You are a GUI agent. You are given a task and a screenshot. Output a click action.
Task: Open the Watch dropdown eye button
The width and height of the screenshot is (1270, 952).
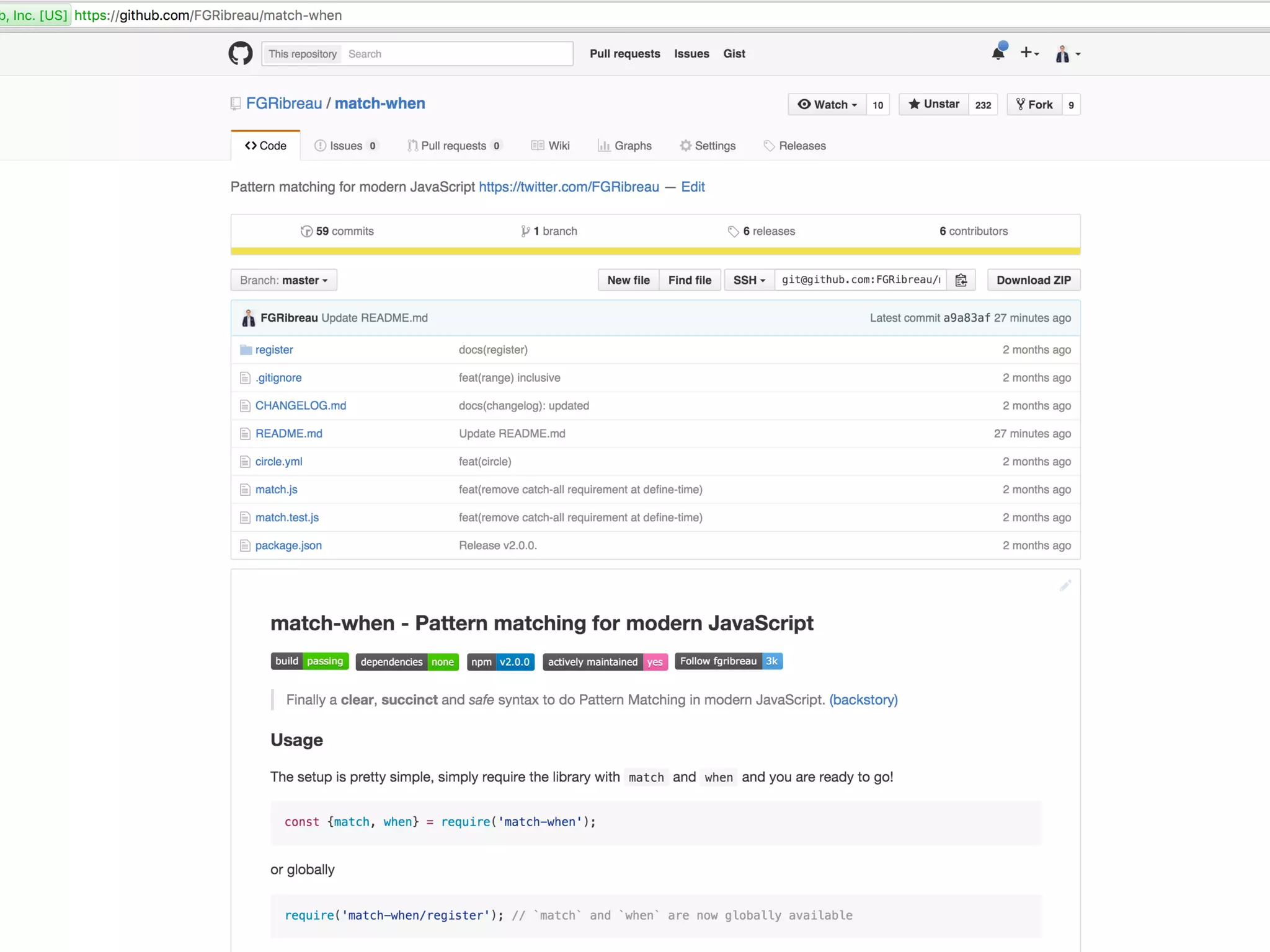tap(827, 104)
